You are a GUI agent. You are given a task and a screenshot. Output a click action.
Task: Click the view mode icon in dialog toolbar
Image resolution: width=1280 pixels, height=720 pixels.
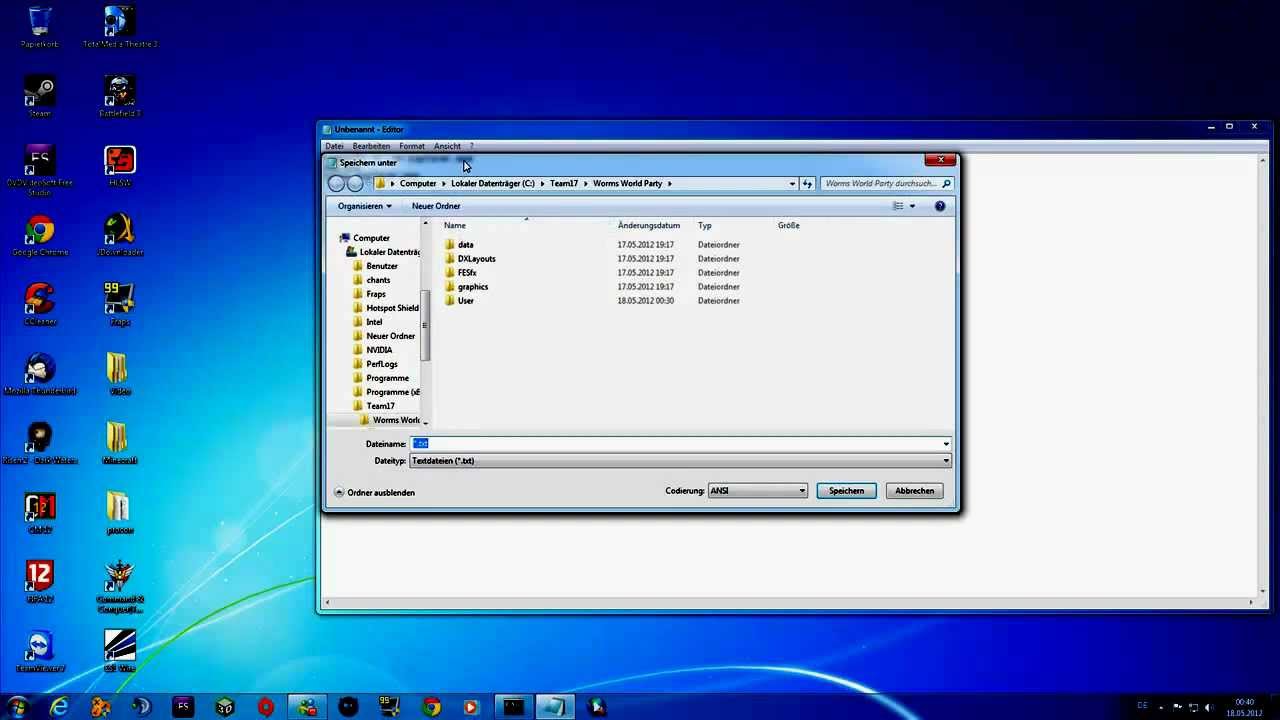click(x=898, y=206)
